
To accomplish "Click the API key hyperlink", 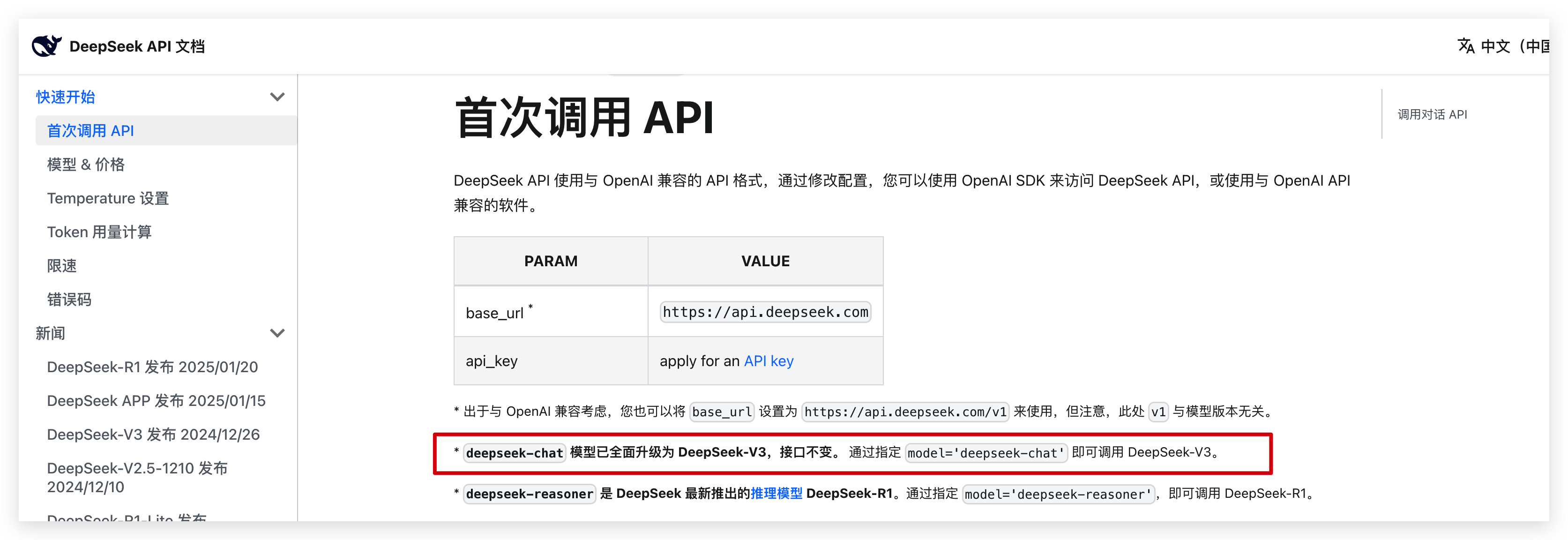I will [768, 361].
